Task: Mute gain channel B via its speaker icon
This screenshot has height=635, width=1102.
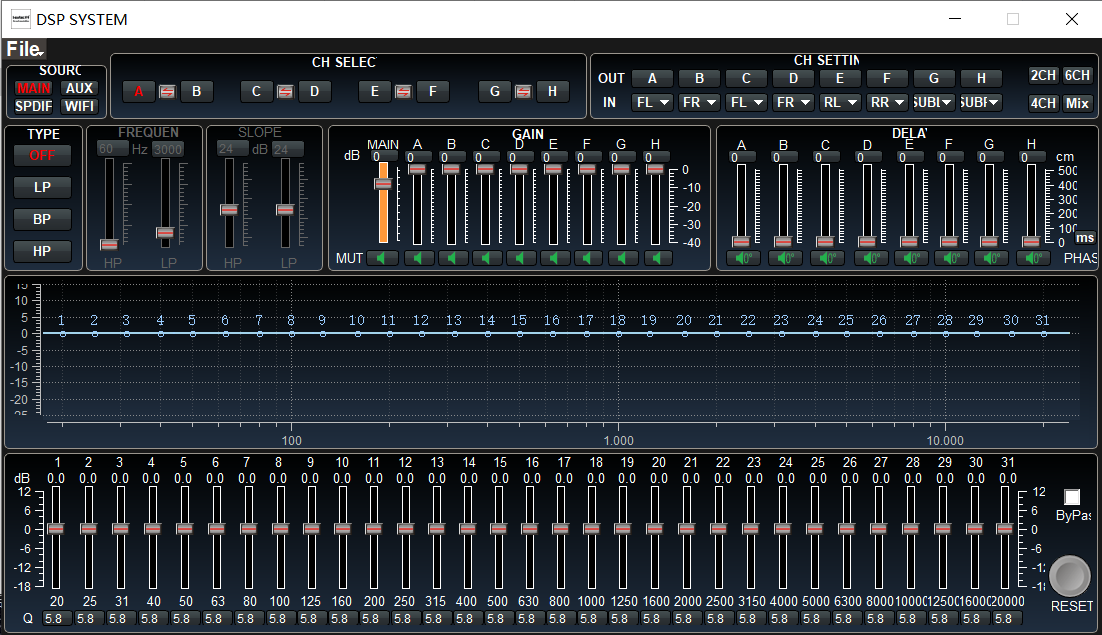Action: coord(452,258)
